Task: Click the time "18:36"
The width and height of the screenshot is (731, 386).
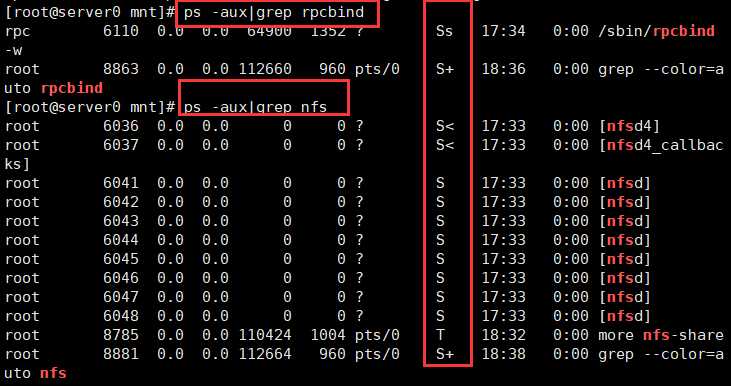Action: pyautogui.click(x=503, y=69)
